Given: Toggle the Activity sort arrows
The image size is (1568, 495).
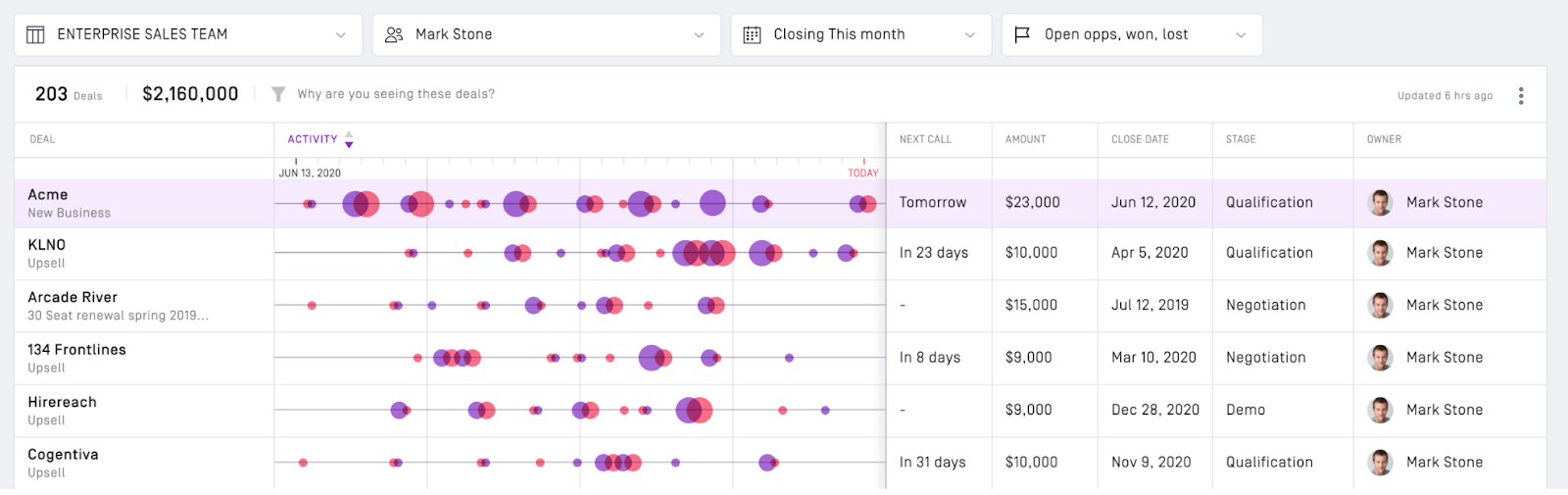Looking at the screenshot, I should pos(349,139).
